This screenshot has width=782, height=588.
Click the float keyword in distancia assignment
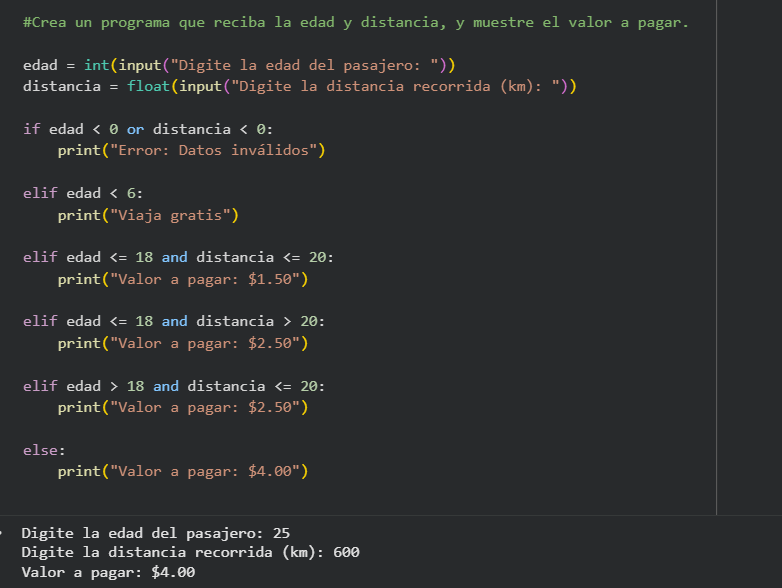pos(148,86)
